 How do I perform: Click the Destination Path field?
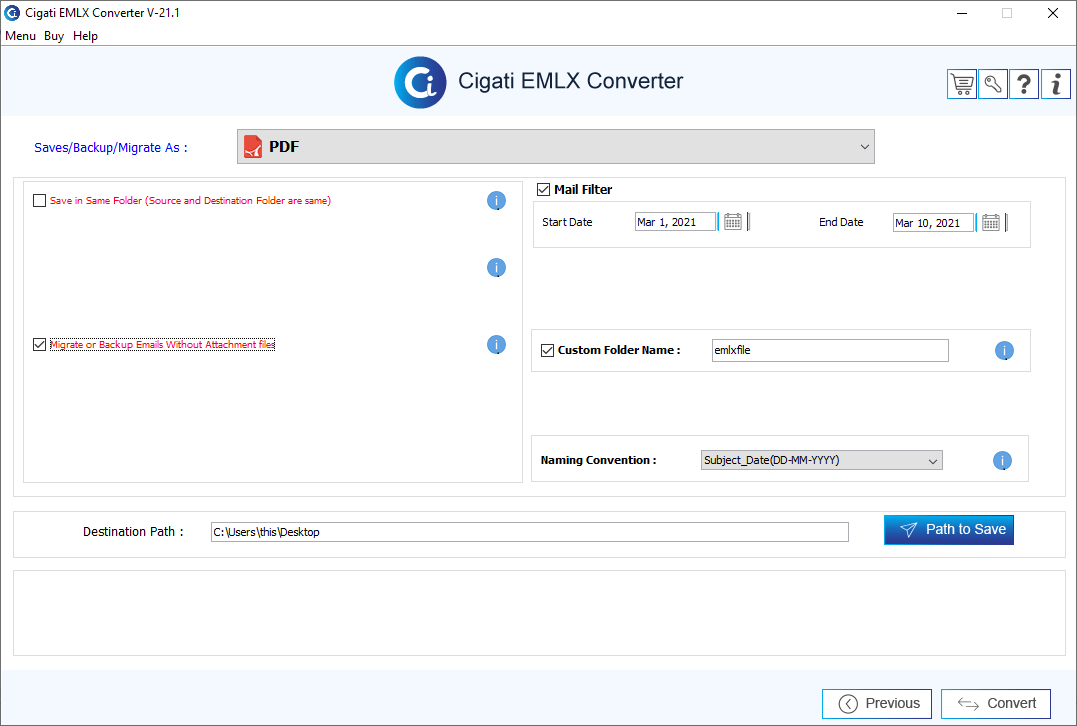tap(530, 532)
